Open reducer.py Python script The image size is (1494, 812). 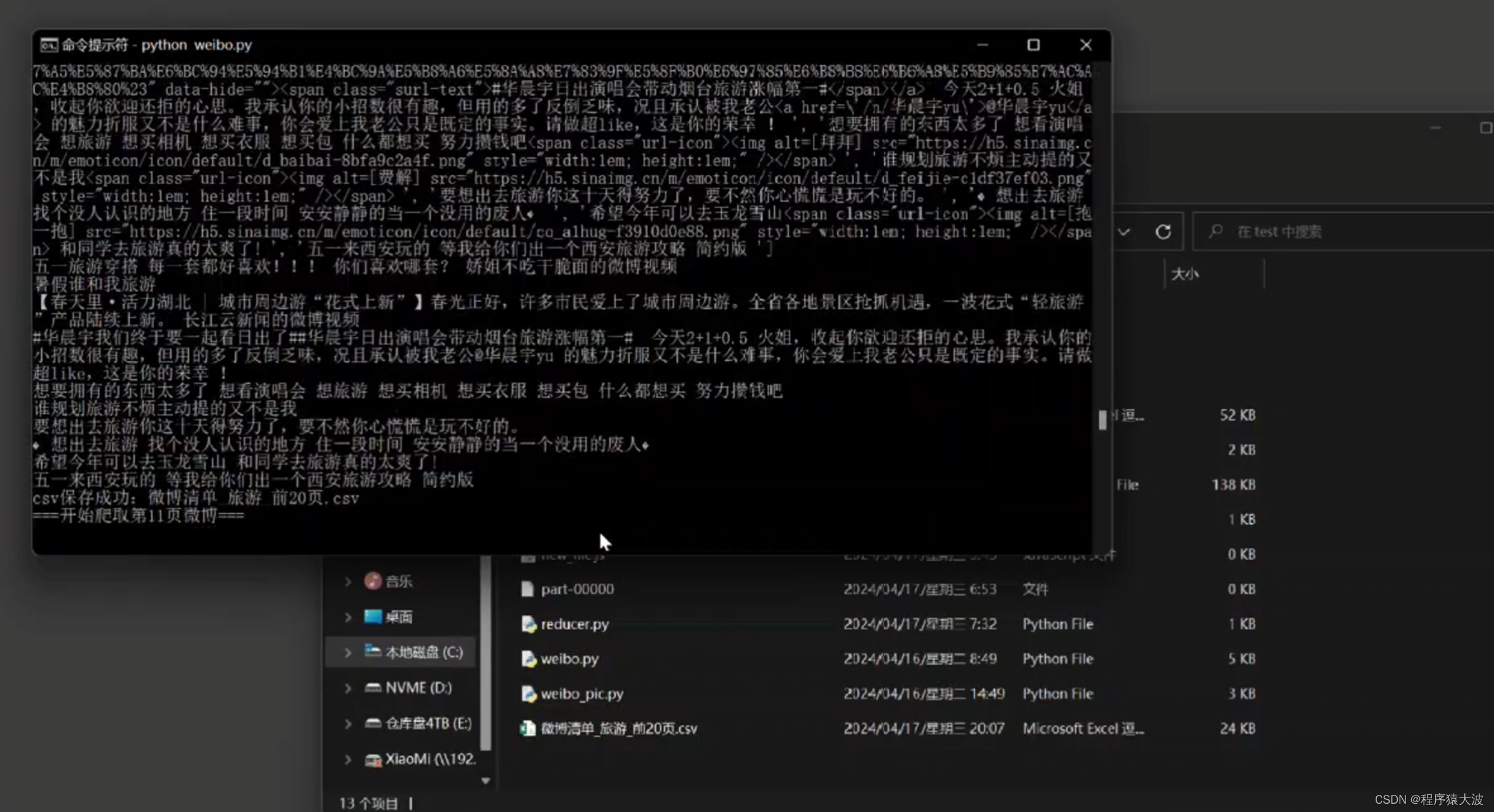(573, 624)
